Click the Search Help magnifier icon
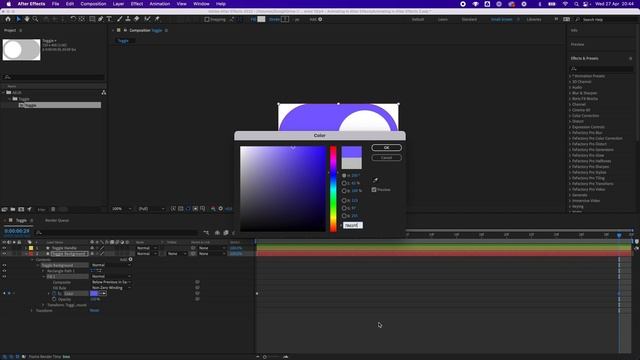 point(578,20)
